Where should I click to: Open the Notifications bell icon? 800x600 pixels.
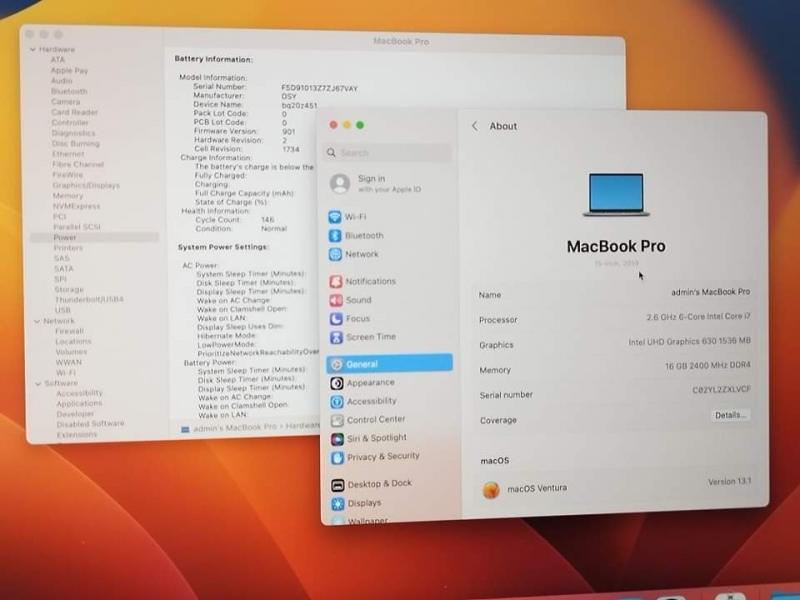pos(336,282)
